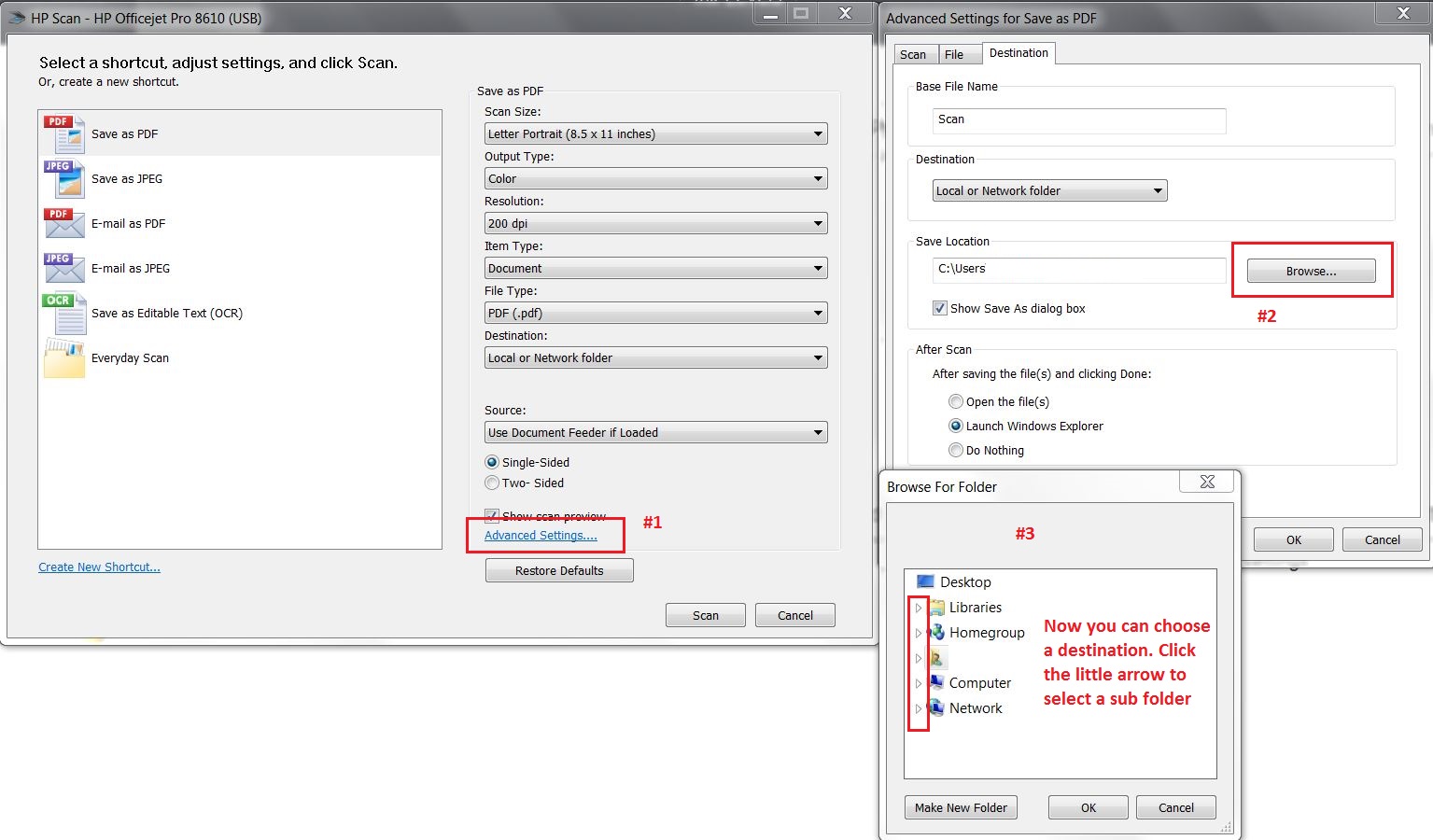
Task: Choose Open the file(s) after scan
Action: (x=955, y=400)
